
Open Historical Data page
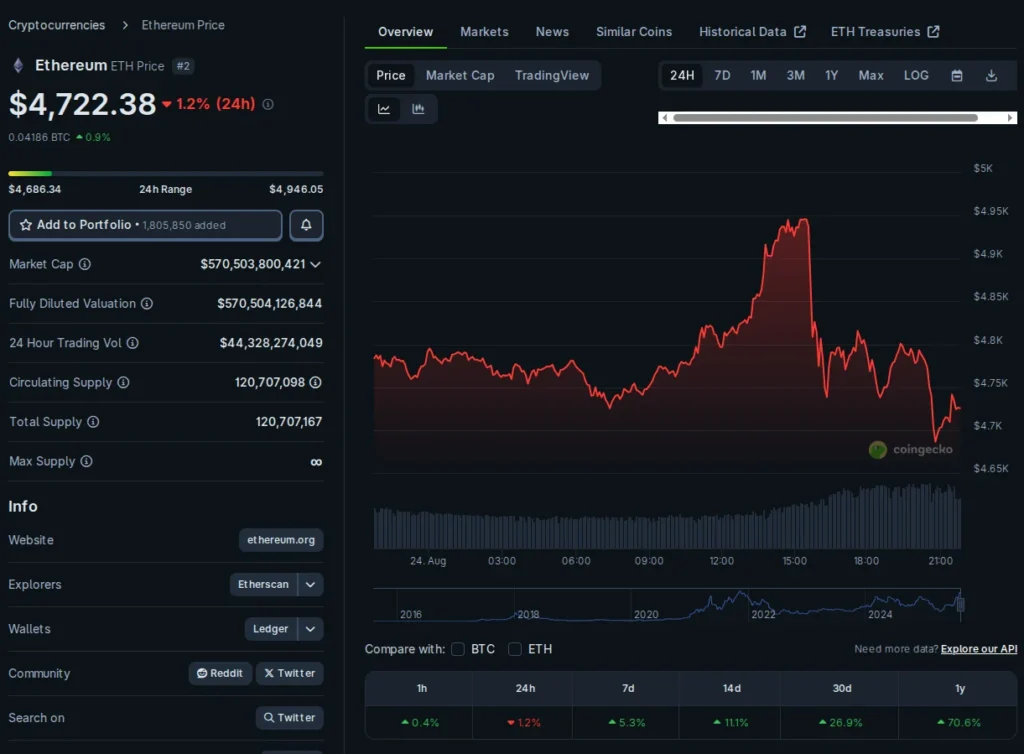tap(743, 32)
